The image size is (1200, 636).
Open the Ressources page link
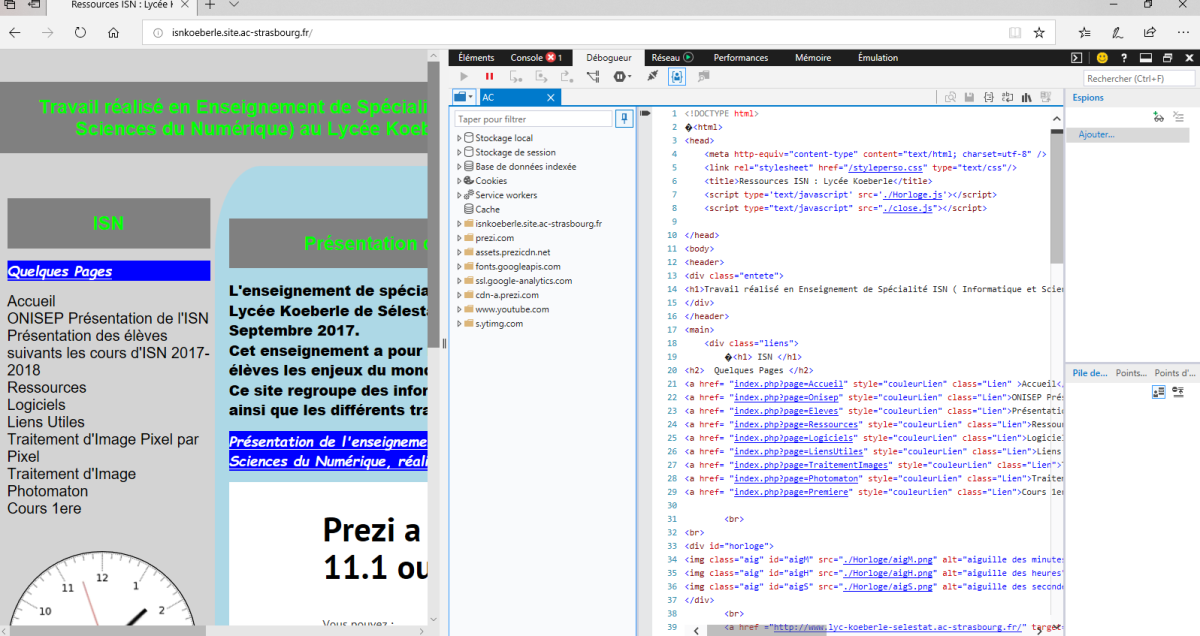click(x=47, y=388)
